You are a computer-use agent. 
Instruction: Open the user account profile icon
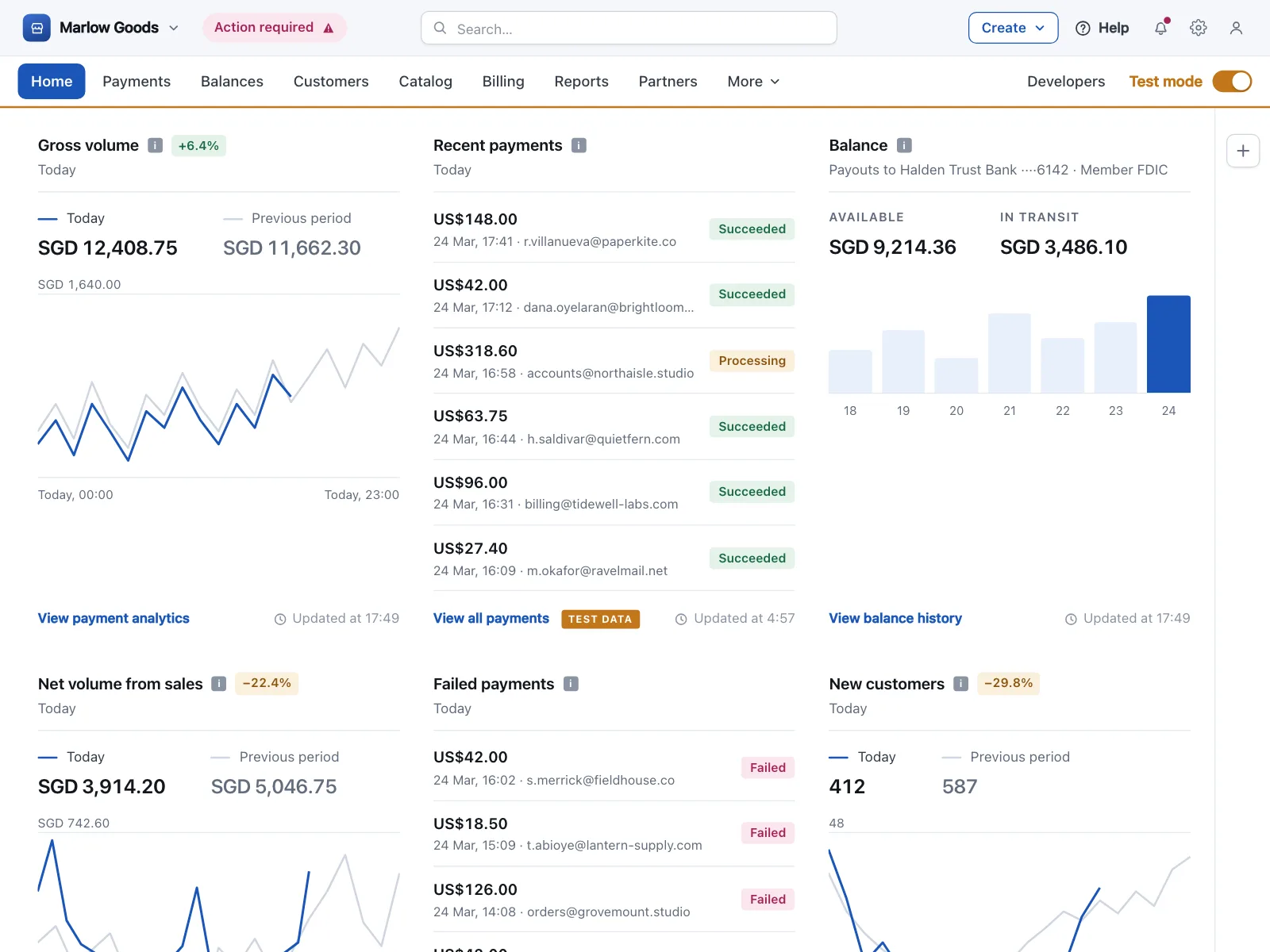coord(1236,28)
